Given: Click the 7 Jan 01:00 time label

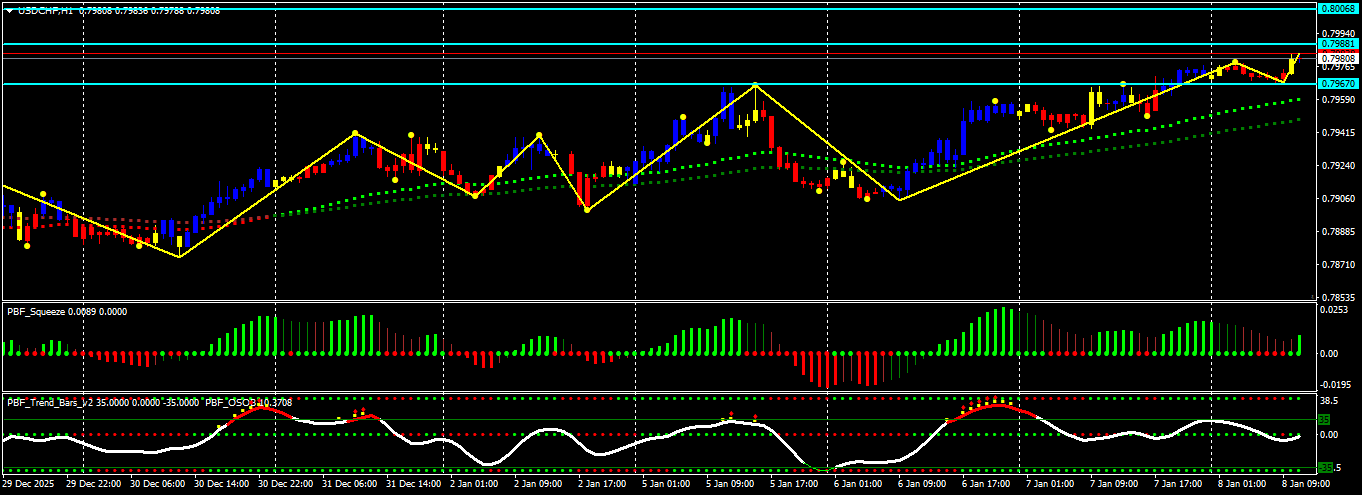Looking at the screenshot, I should coord(1052,484).
